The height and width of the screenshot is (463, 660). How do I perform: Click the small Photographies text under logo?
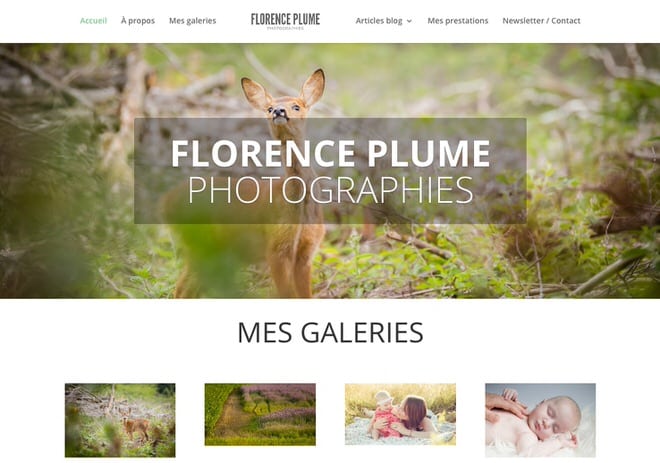(x=285, y=29)
